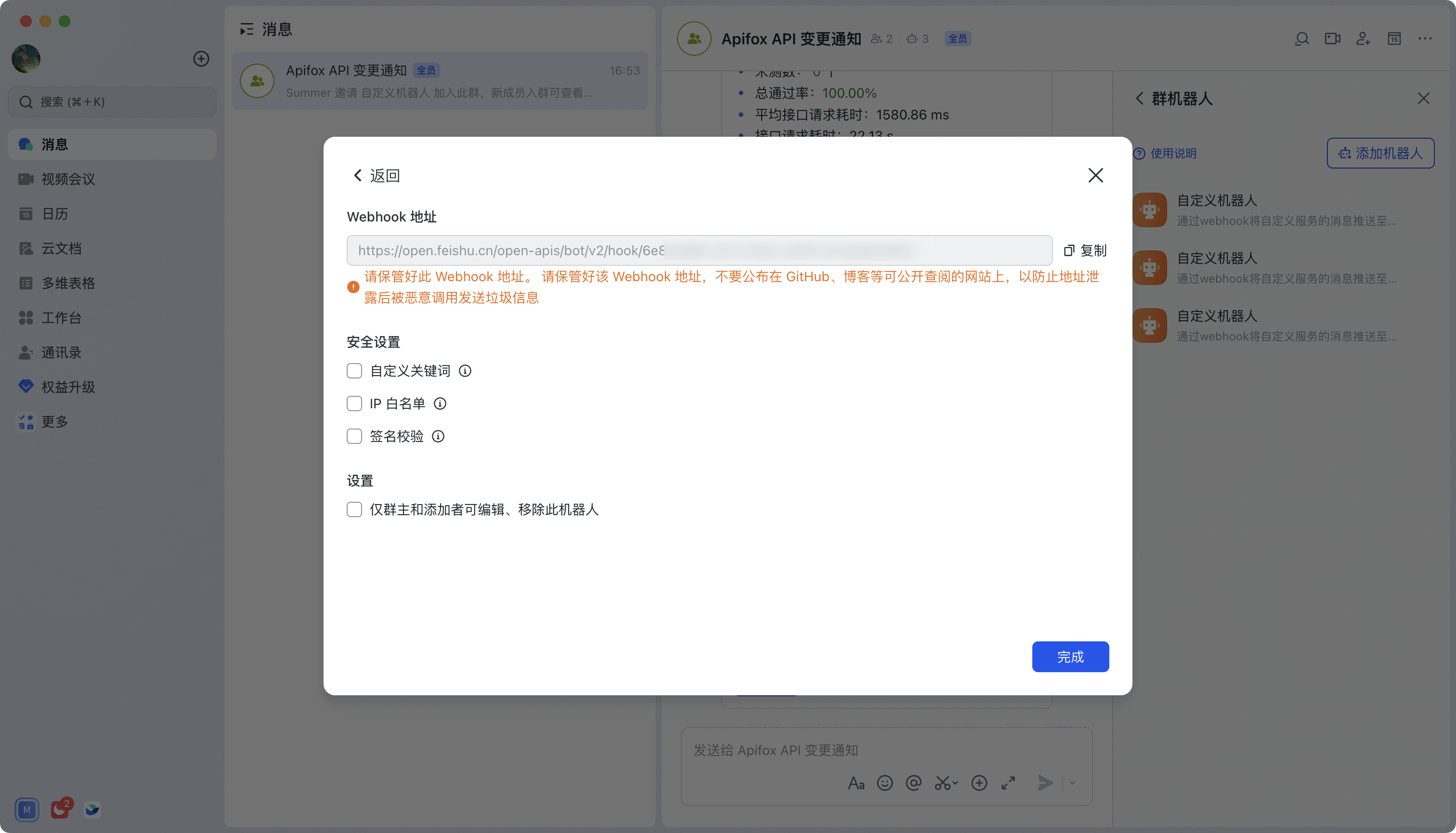Check 仅群主和添加者可编辑、移除此机器人
The height and width of the screenshot is (833, 1456).
coord(354,509)
